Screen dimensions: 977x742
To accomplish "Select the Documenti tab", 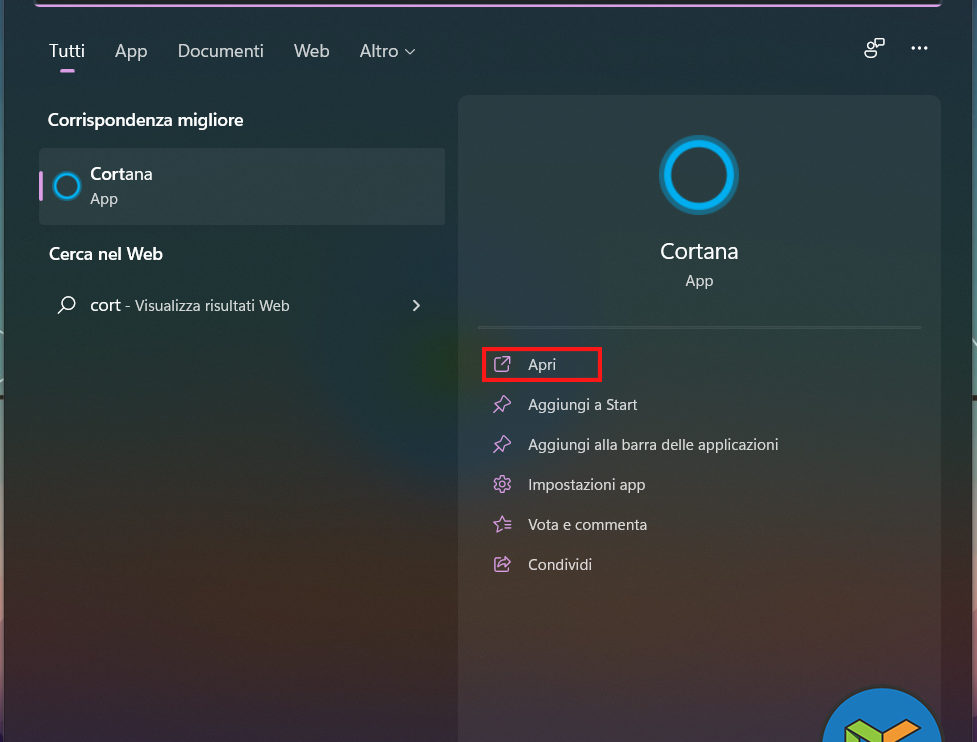I will 221,51.
